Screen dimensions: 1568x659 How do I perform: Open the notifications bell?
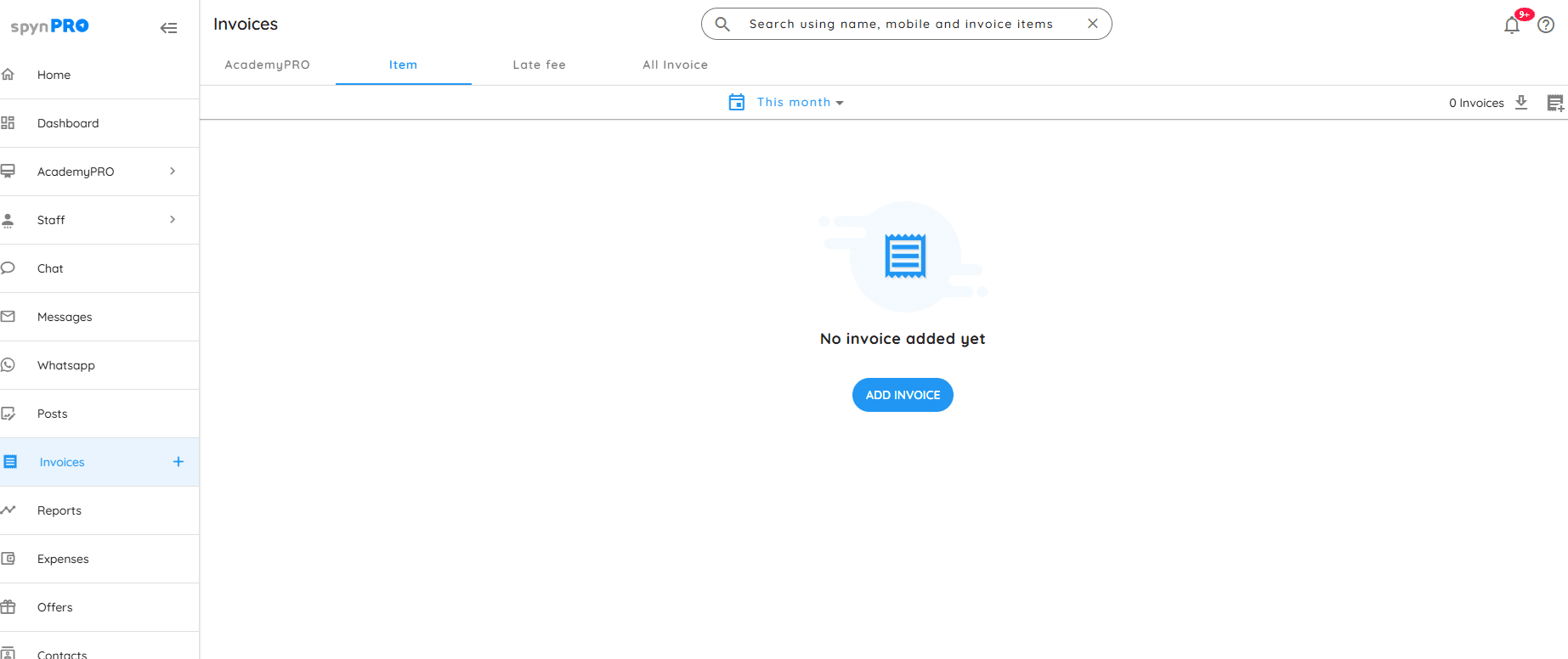click(x=1512, y=25)
